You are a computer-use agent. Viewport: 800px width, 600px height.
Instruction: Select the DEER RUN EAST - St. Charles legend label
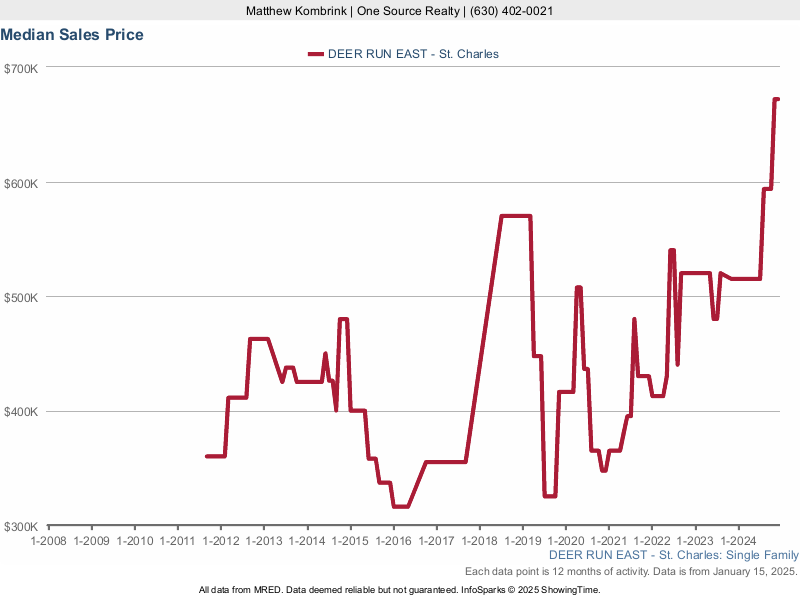point(413,54)
